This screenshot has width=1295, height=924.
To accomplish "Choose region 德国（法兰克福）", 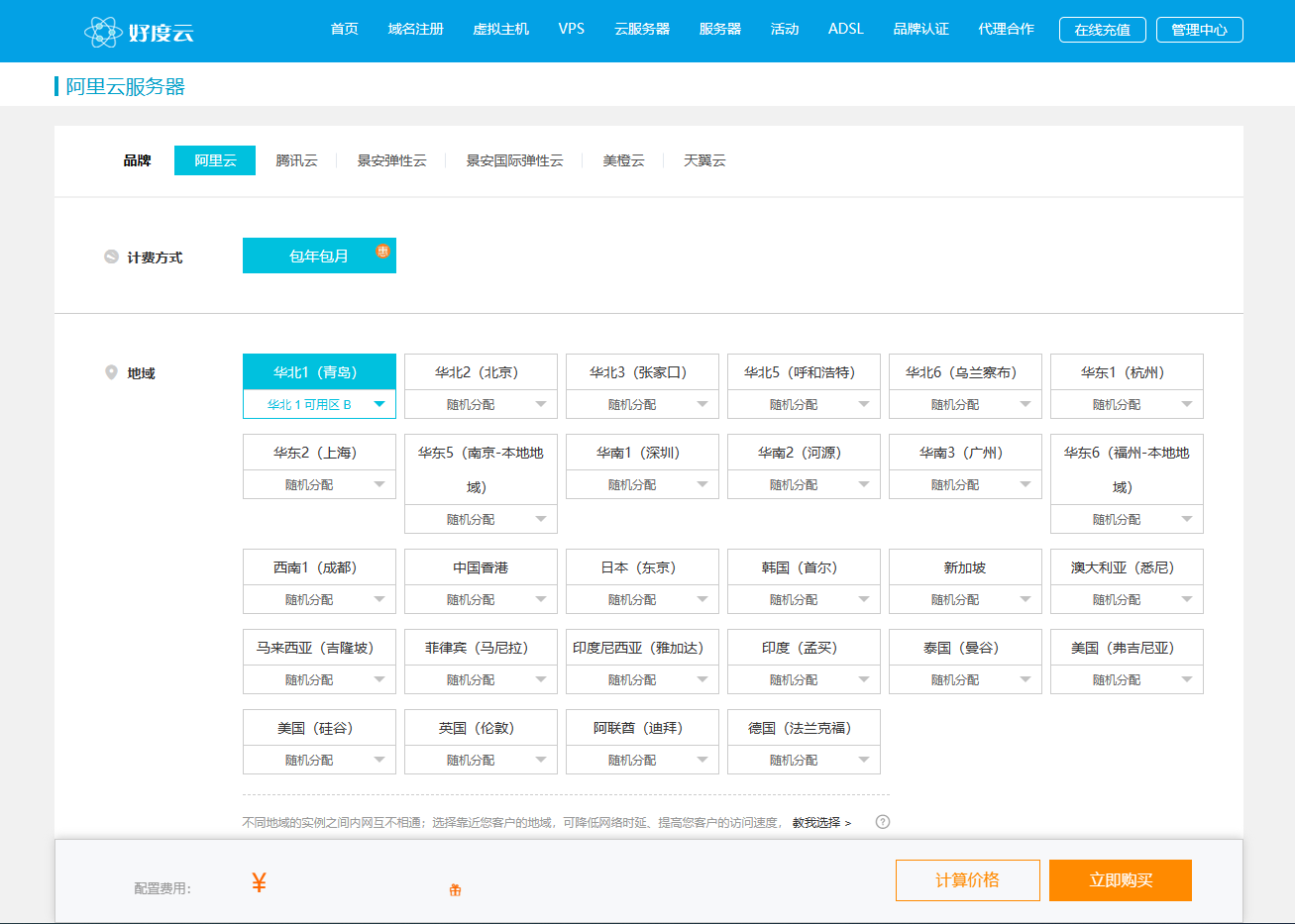I will 804,728.
